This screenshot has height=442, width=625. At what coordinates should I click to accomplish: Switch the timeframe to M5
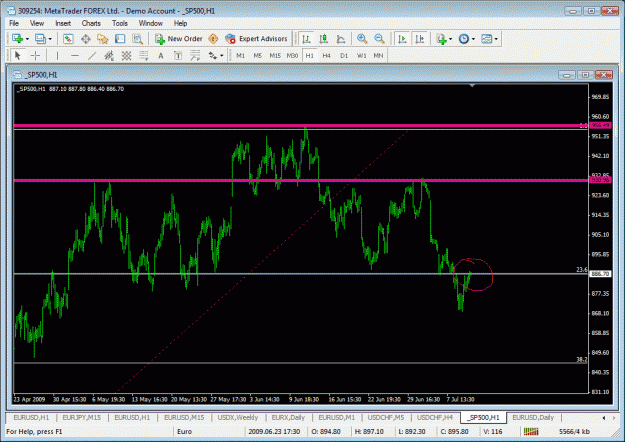coord(257,55)
